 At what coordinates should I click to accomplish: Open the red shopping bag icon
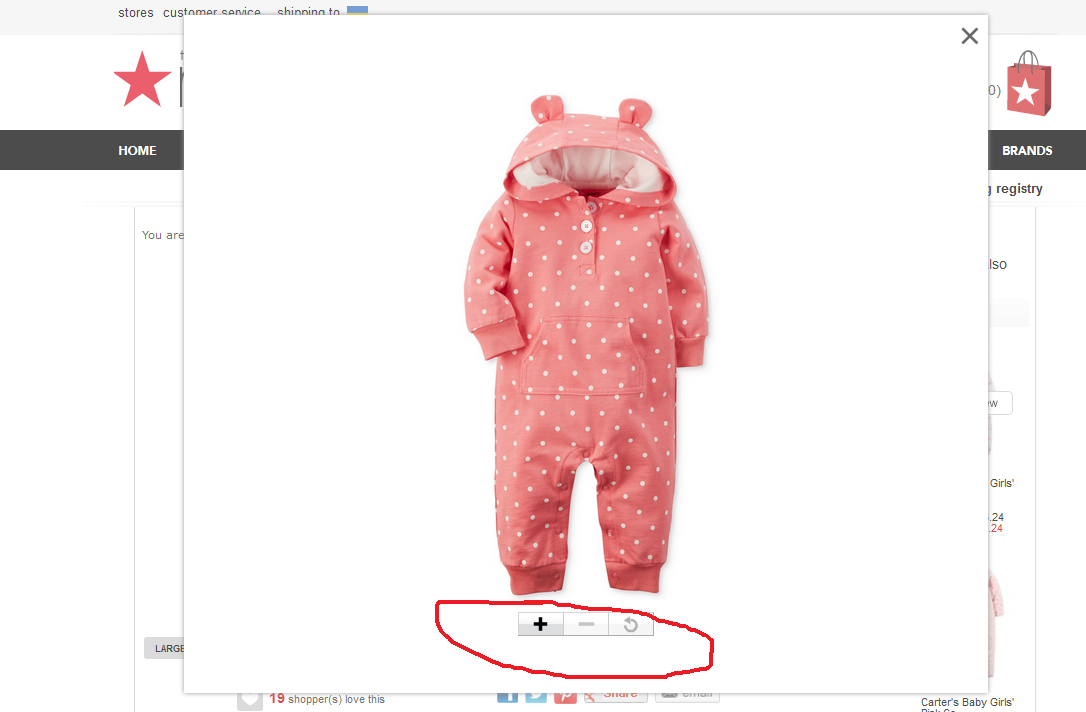point(1029,83)
